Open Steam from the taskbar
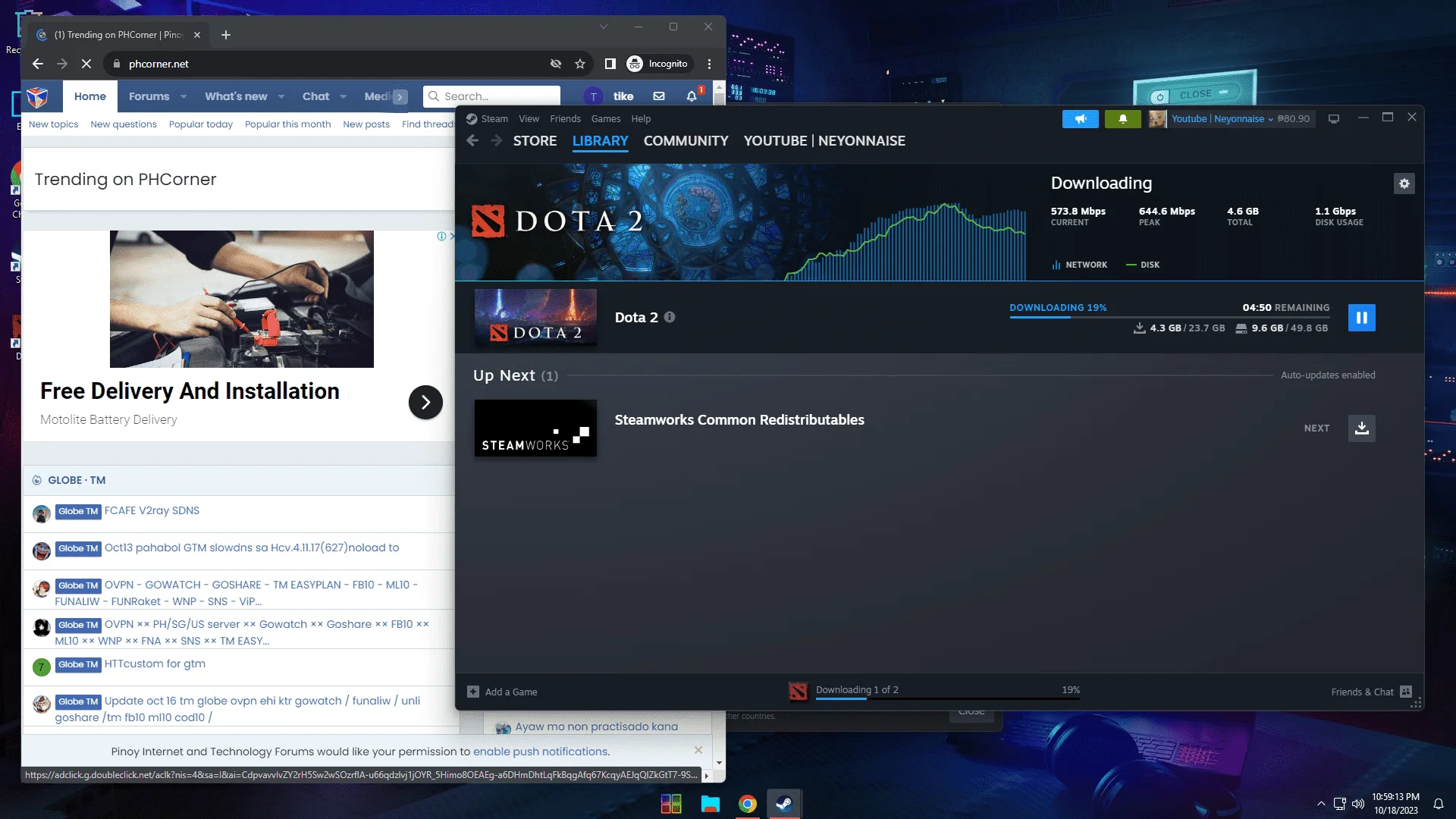 pos(784,804)
